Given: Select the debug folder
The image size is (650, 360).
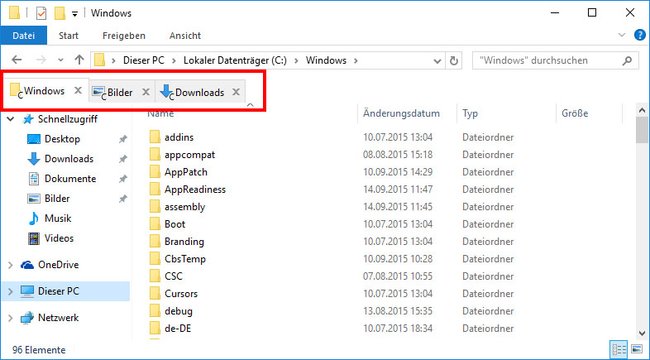Looking at the screenshot, I should coord(178,311).
